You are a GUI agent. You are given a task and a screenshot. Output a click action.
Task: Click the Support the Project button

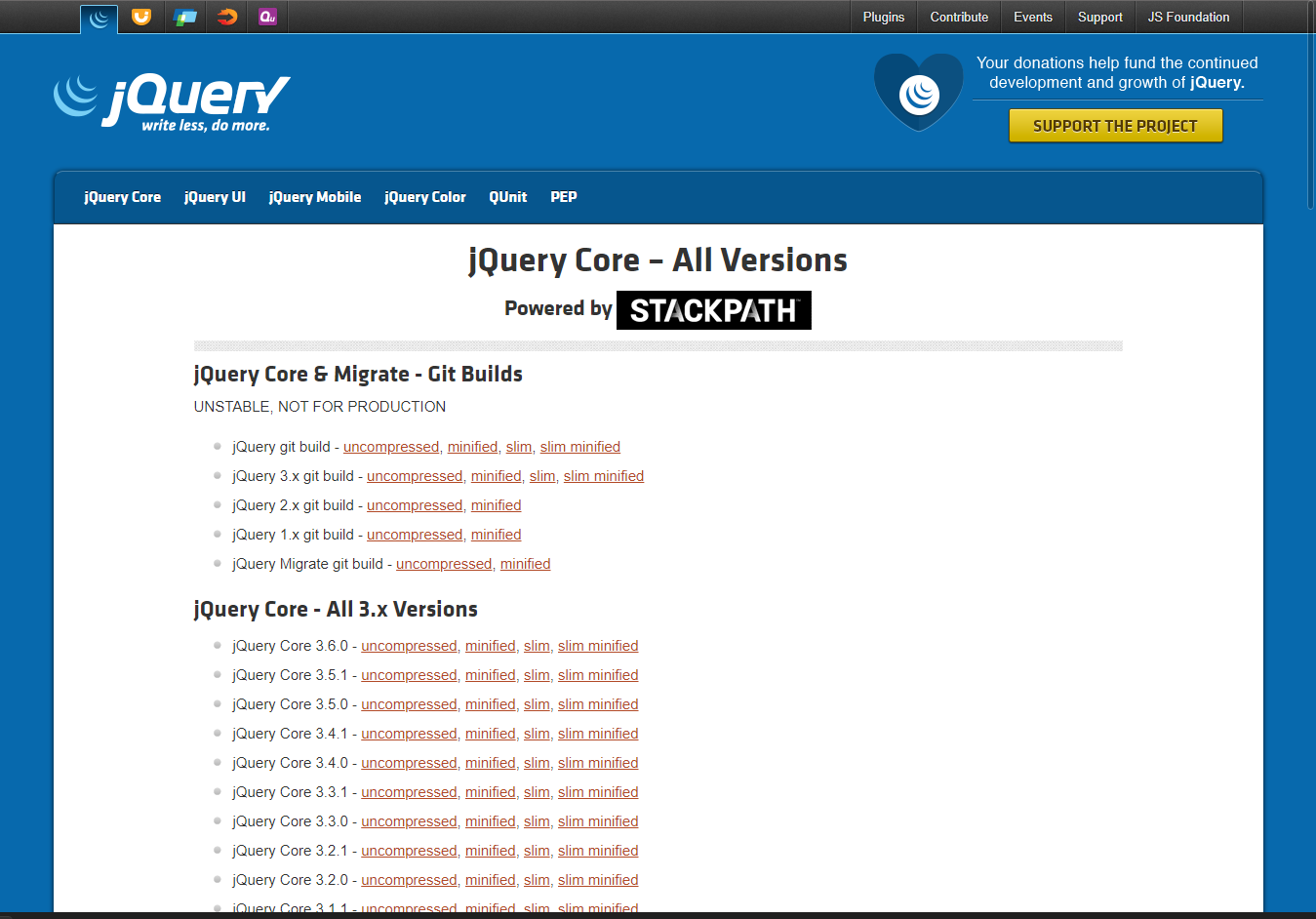point(1115,126)
